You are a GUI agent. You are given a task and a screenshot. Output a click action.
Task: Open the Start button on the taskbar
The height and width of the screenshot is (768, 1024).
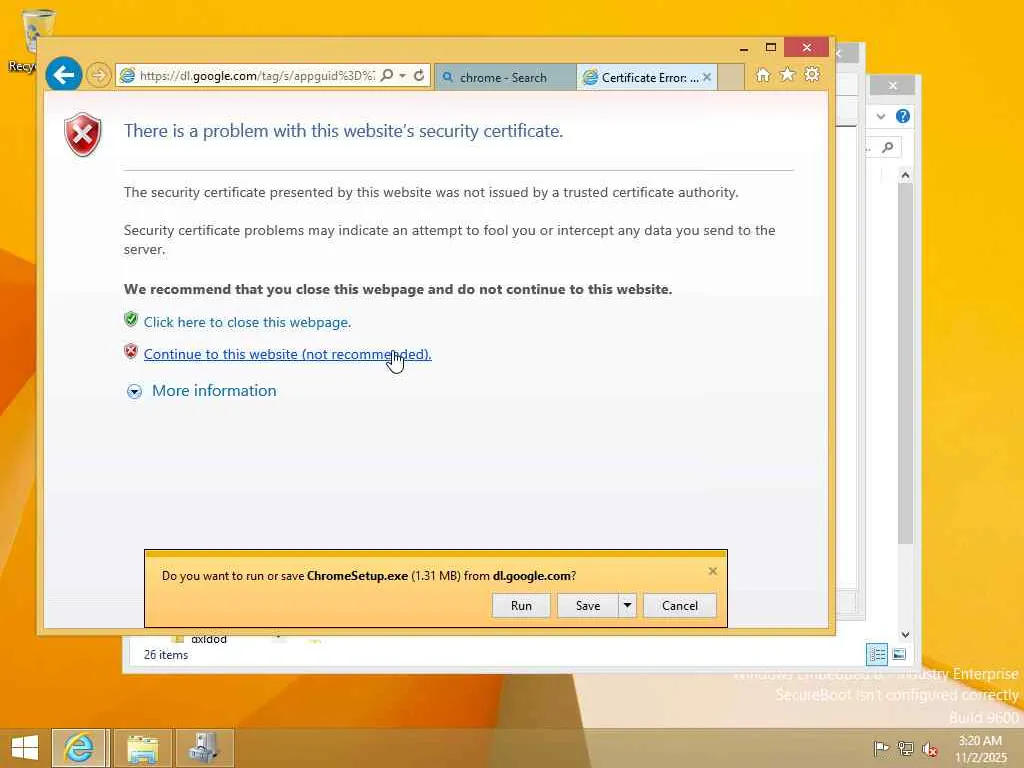(x=25, y=748)
